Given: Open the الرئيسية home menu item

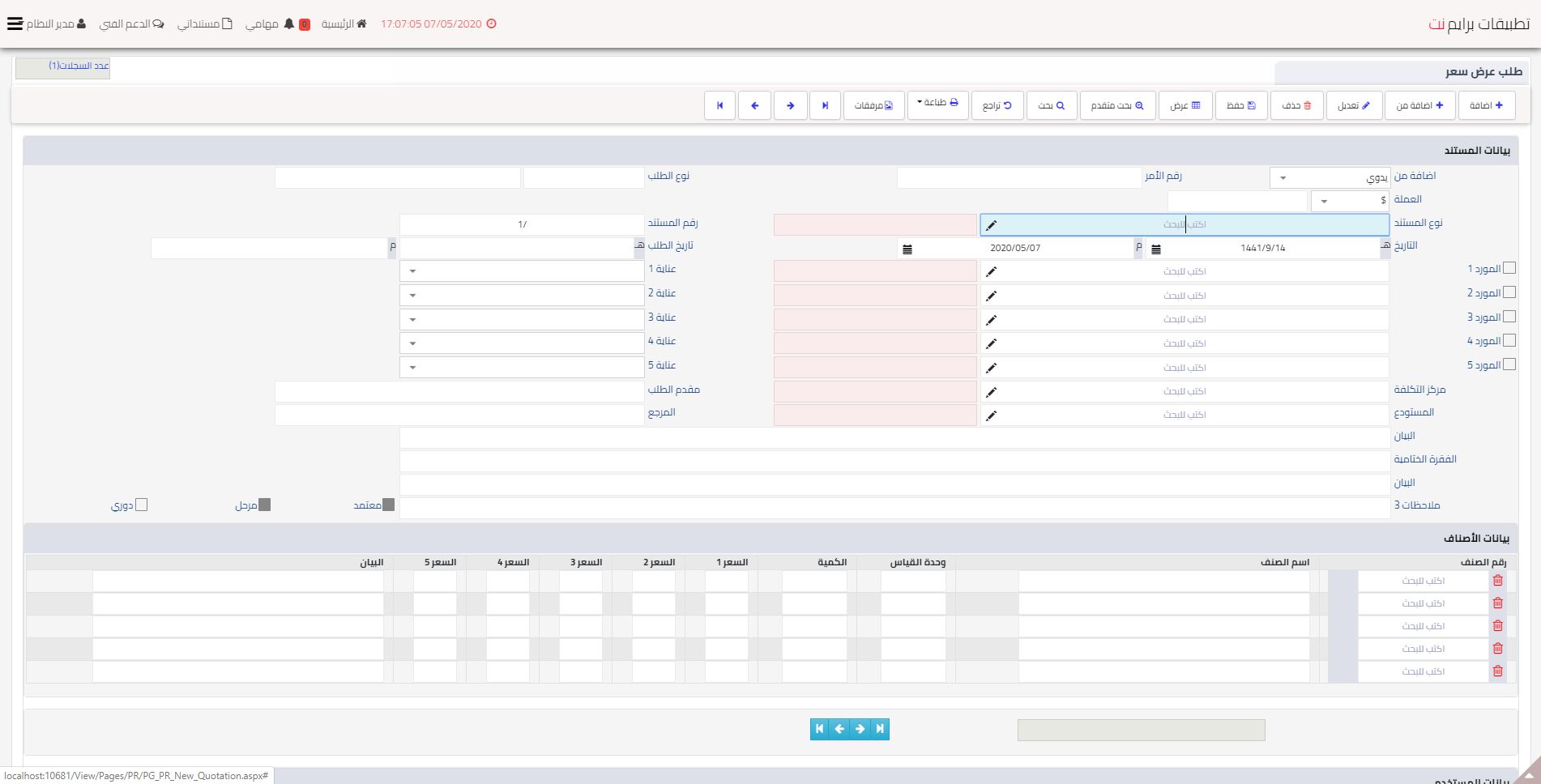Looking at the screenshot, I should coord(344,24).
